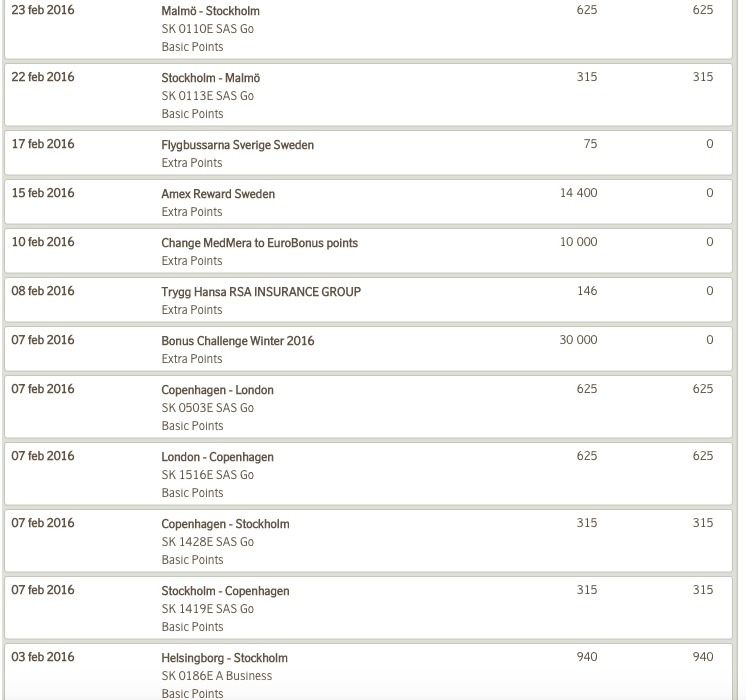Open the Stockholm - Copenhagen flight entry
Viewport: 746px width, 700px height.
[x=225, y=591]
